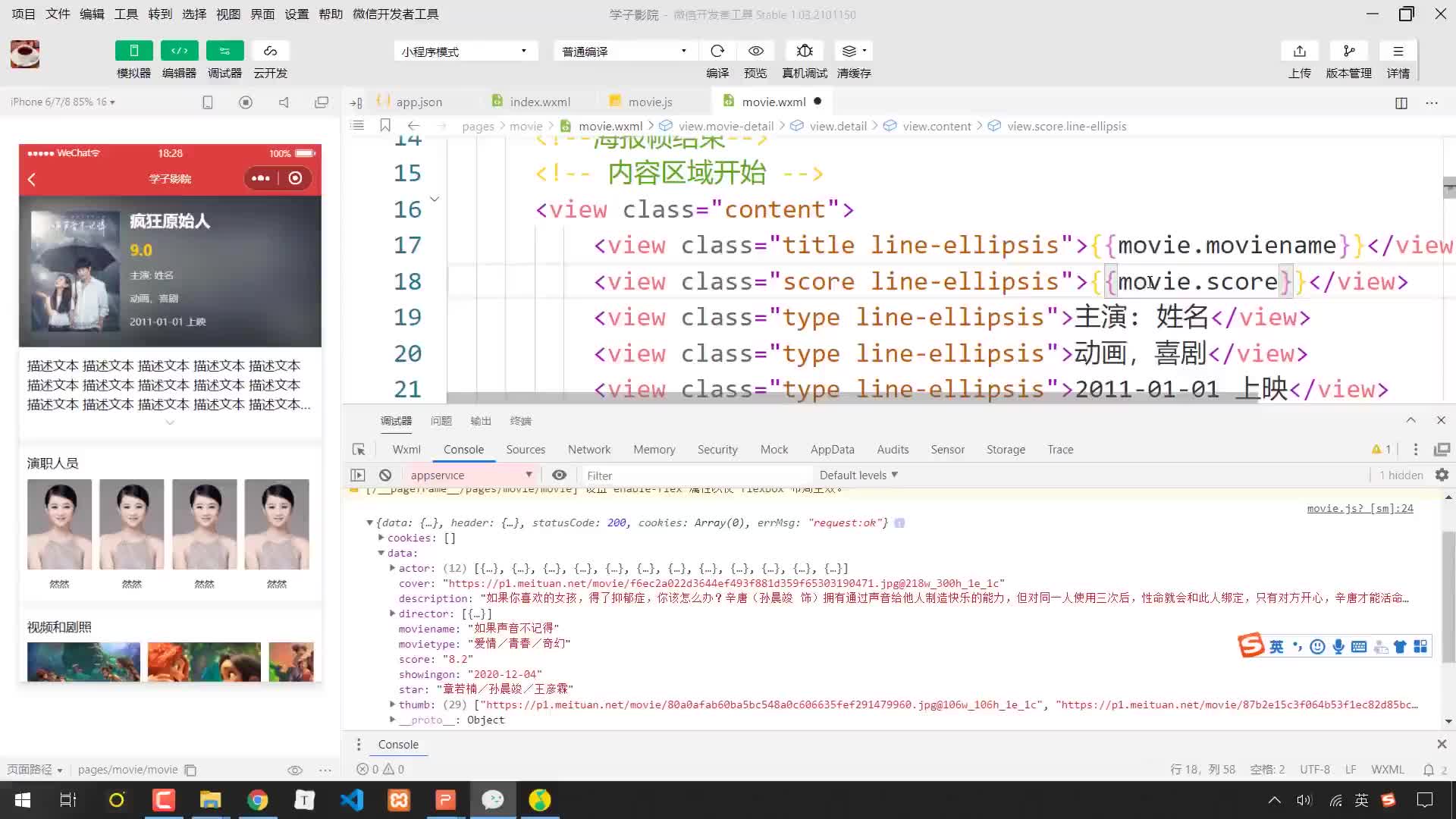
Task: Open cloud development icon
Action: 270,51
